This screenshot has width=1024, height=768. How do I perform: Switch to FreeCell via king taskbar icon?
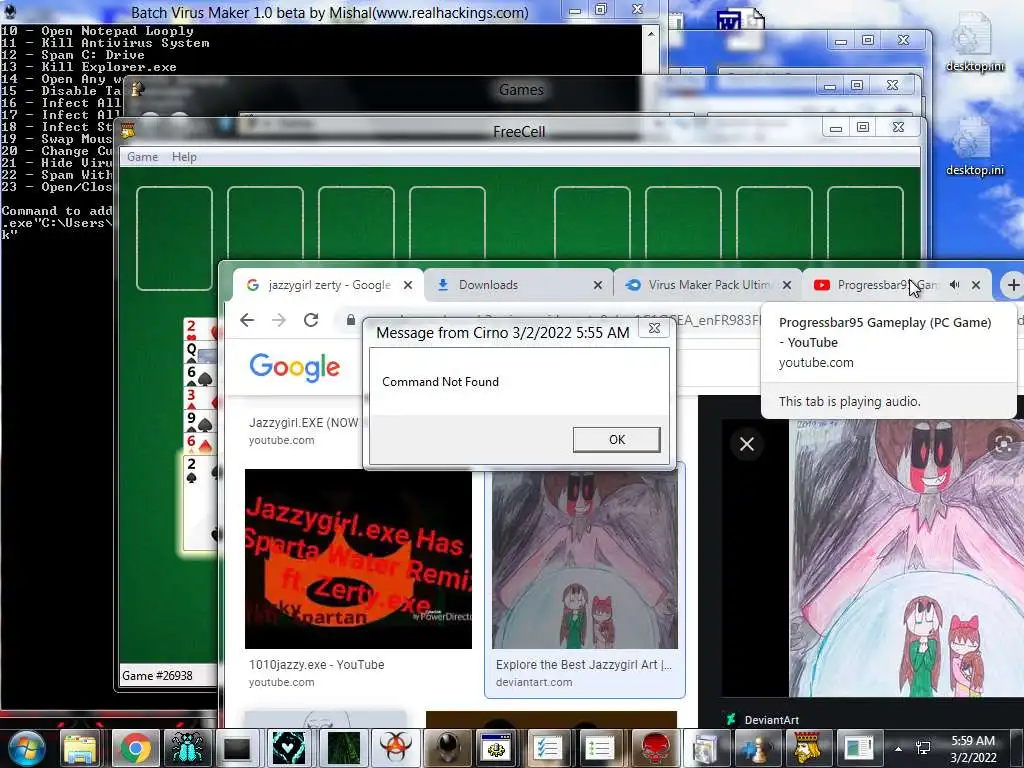click(x=807, y=748)
